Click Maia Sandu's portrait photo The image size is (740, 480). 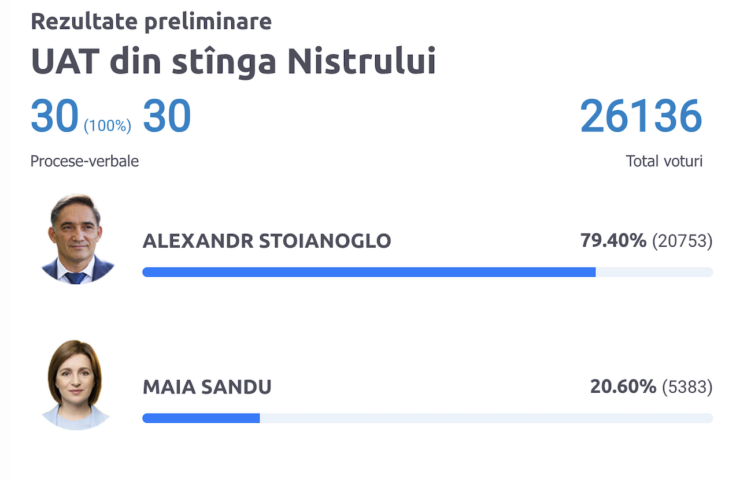click(76, 385)
